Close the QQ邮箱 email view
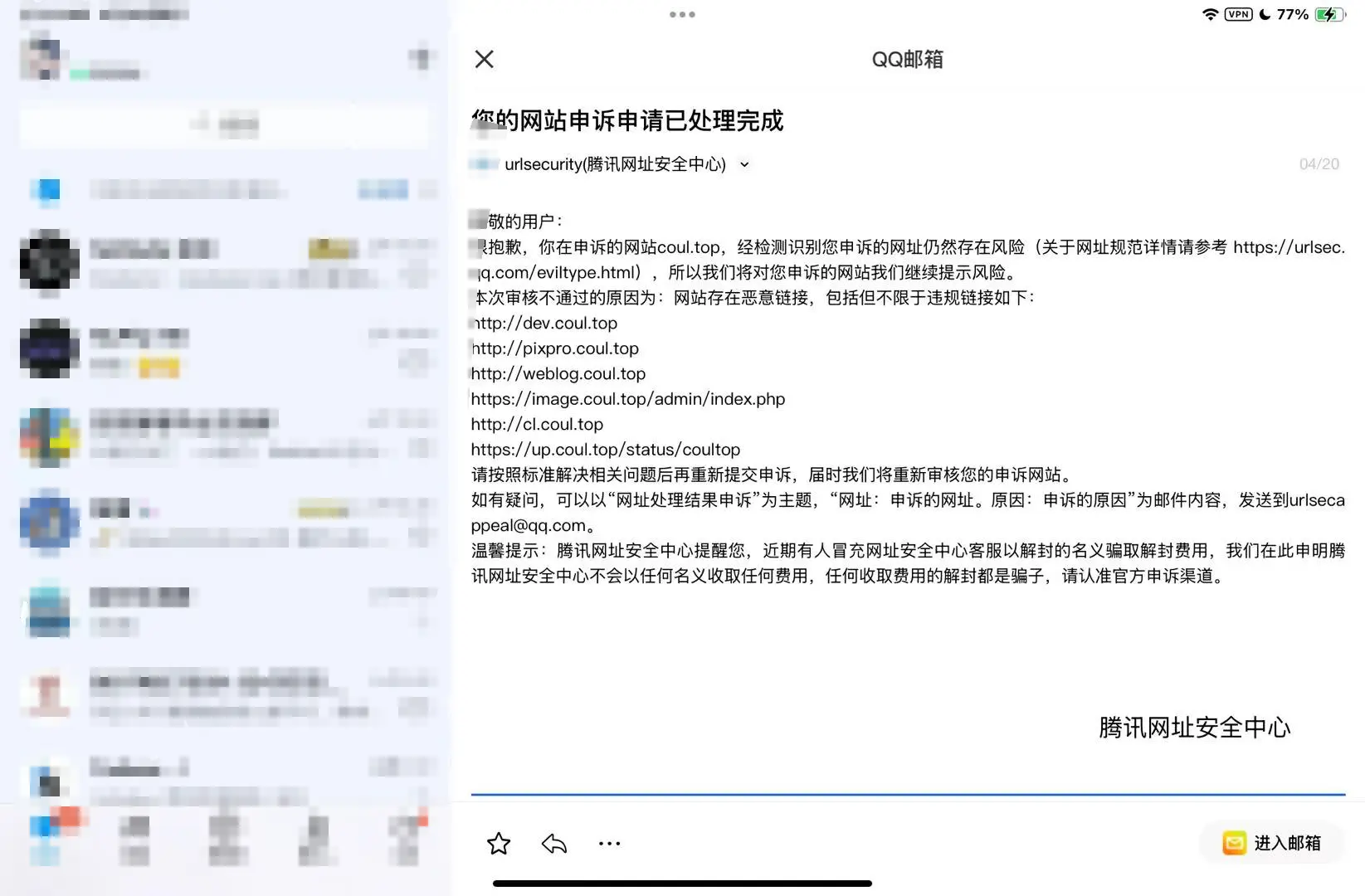1365x896 pixels. (484, 59)
